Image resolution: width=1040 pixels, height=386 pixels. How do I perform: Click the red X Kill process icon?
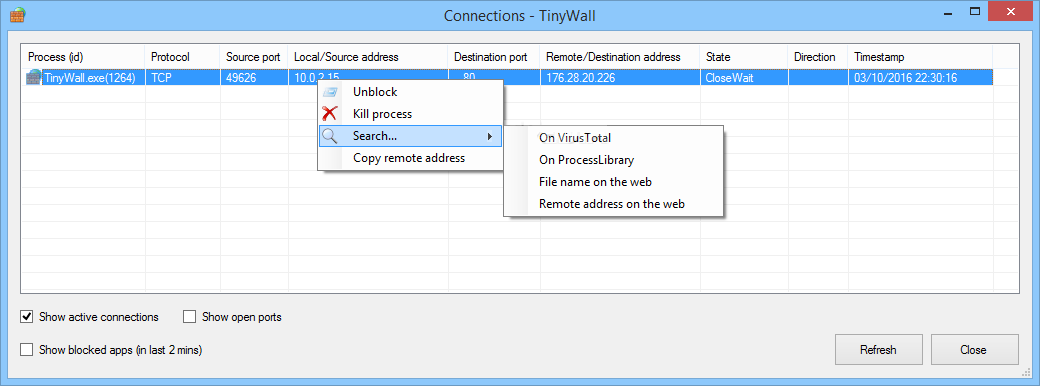330,114
